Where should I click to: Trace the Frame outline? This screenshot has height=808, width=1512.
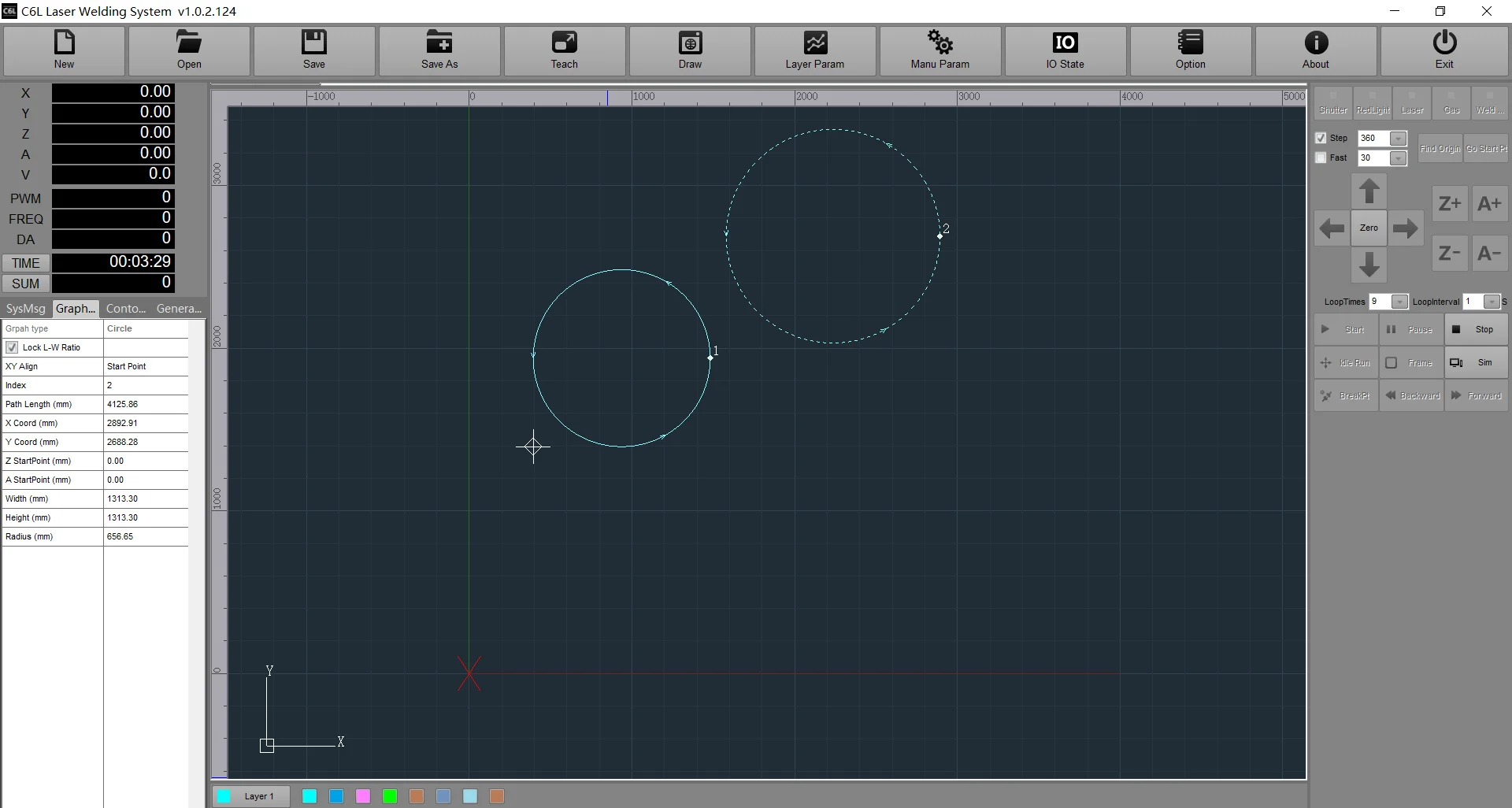coord(1411,362)
